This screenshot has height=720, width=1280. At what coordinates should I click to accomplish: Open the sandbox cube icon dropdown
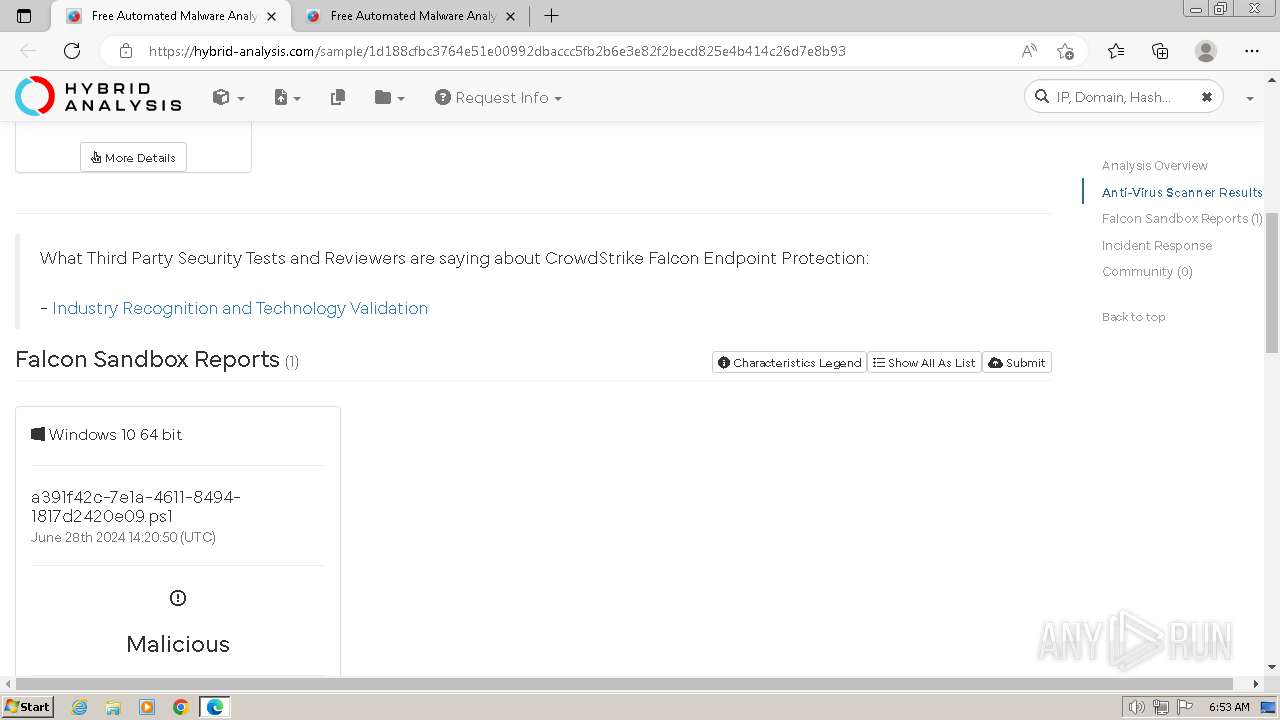tap(228, 97)
